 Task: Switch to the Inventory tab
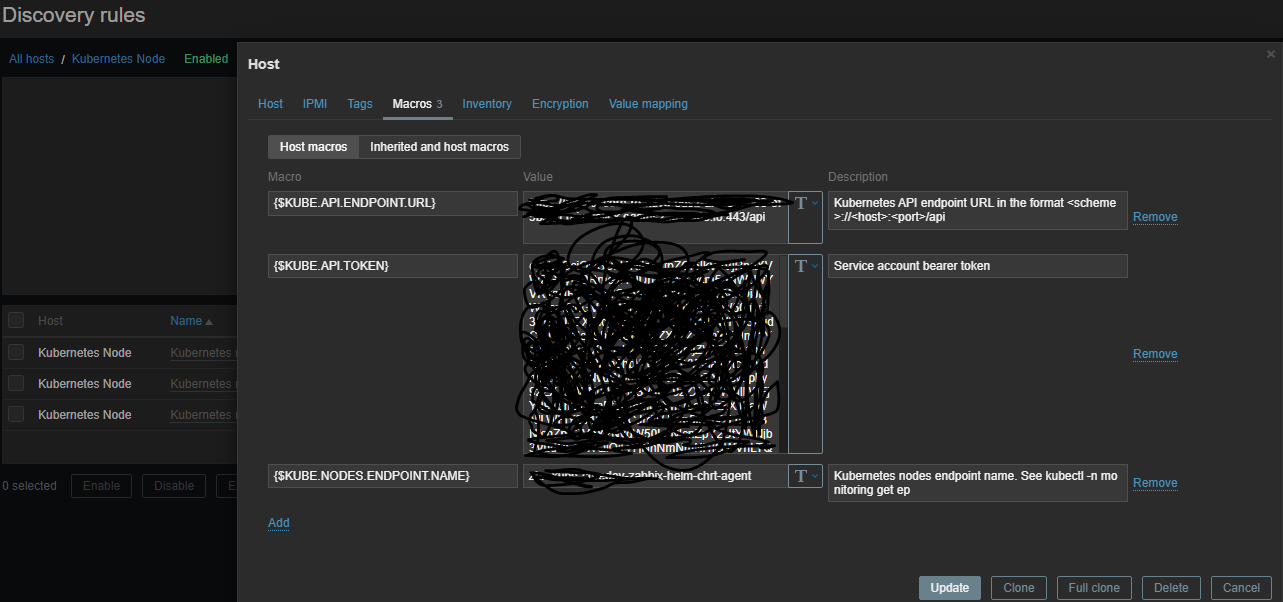pyautogui.click(x=487, y=104)
